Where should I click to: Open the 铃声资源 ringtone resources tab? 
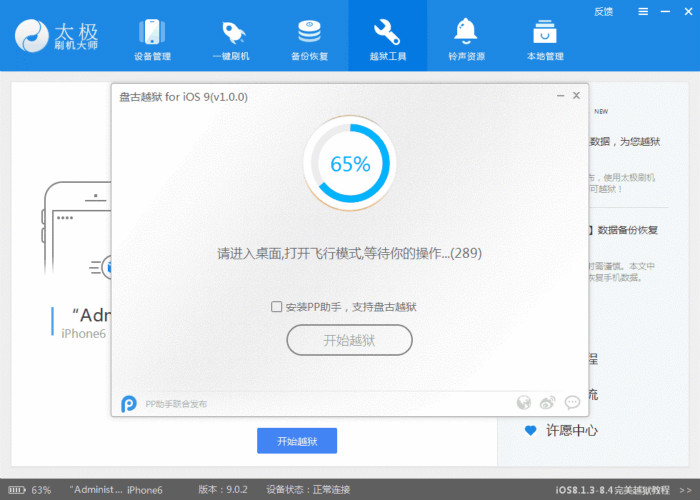(466, 39)
